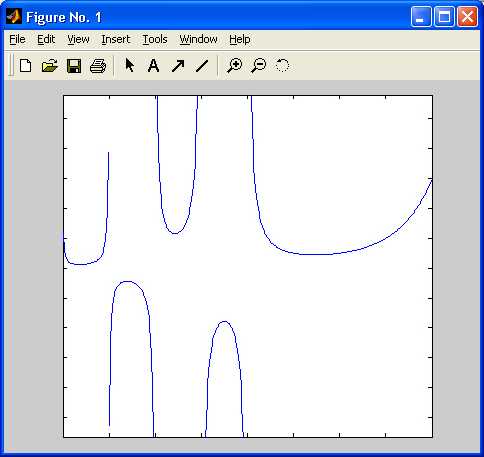Expand the View menu
Screen dimensions: 484x457
(x=78, y=39)
